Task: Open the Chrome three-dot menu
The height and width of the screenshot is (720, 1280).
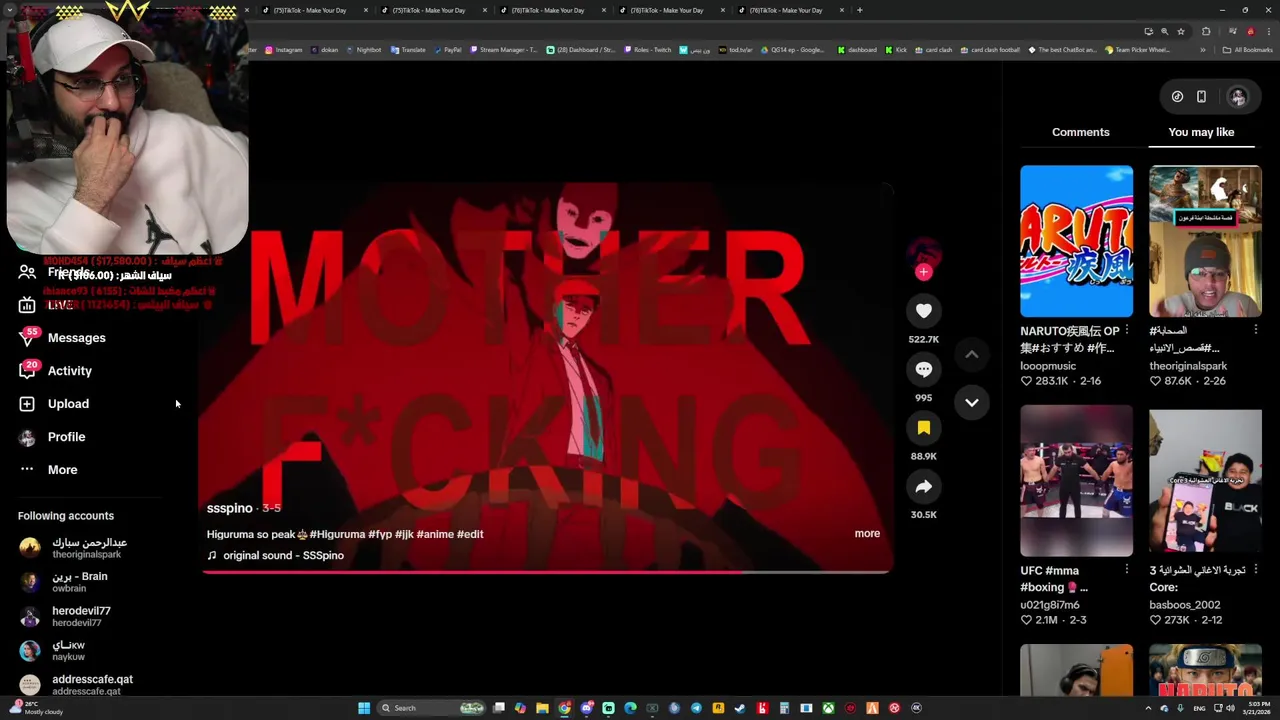Action: (1269, 31)
